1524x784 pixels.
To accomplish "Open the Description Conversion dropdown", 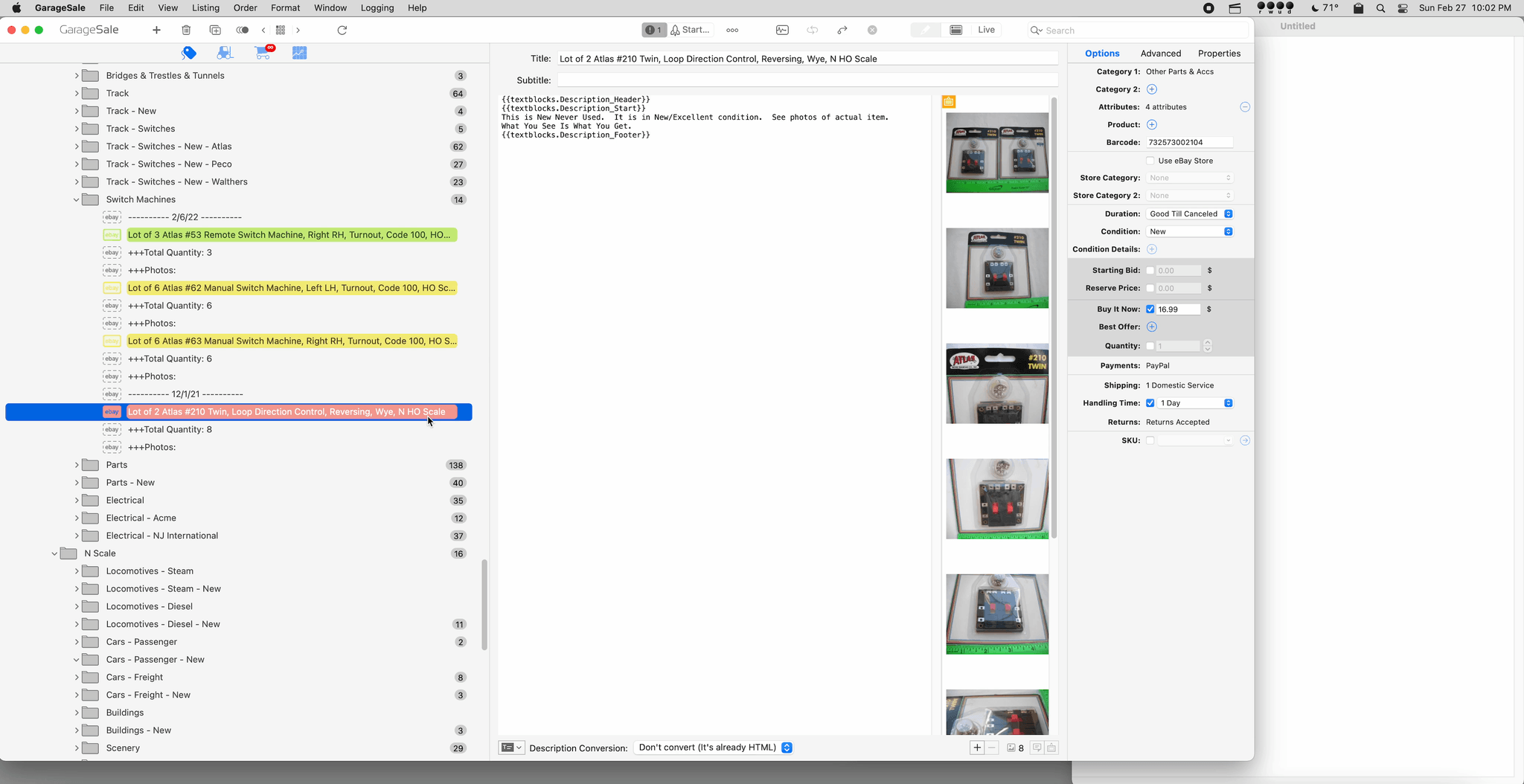I will 714,748.
